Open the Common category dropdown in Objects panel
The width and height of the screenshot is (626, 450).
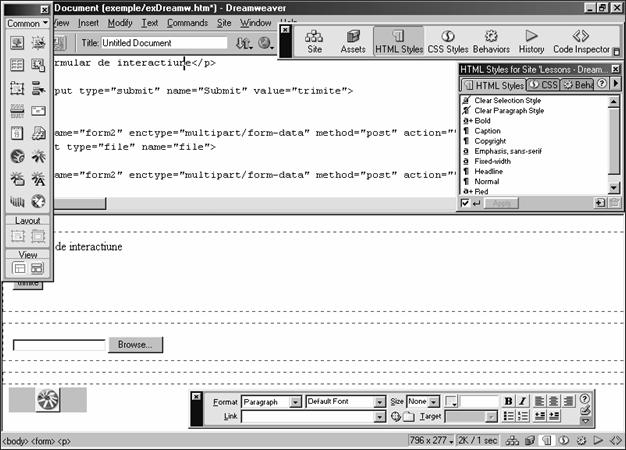point(27,24)
